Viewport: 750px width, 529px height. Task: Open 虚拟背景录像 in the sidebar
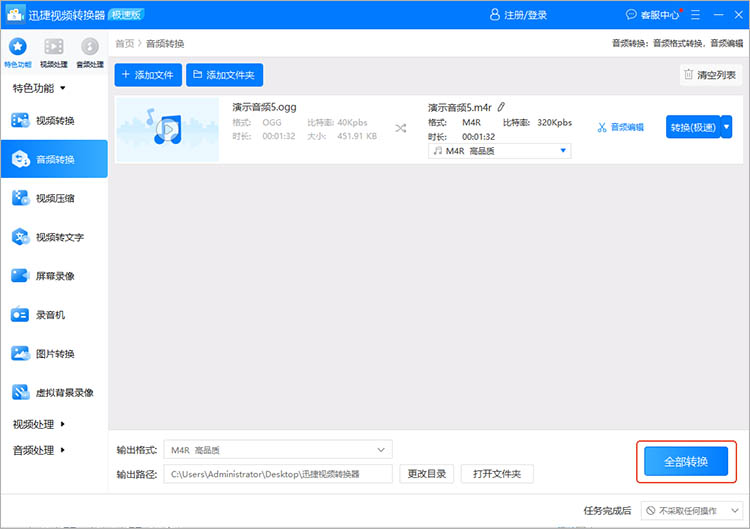54,393
